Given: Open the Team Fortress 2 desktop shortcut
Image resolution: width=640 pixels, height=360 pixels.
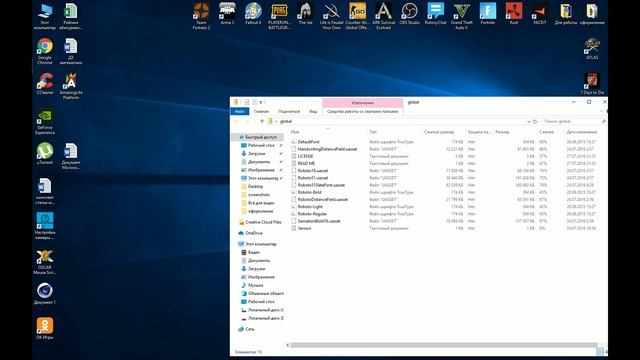Looking at the screenshot, I should click(201, 16).
